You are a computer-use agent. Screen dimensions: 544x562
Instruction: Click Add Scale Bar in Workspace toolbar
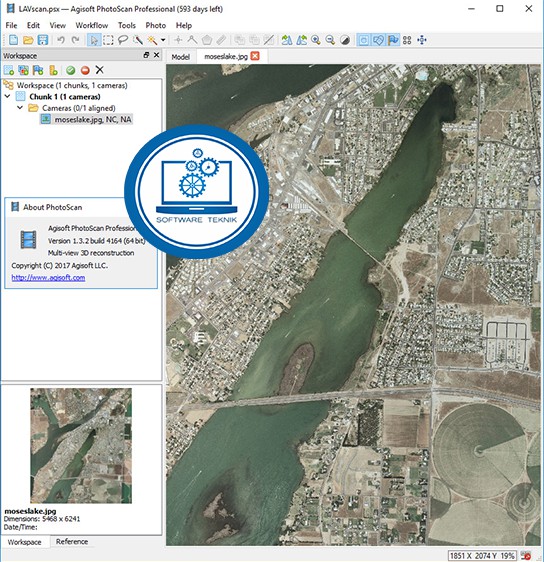pos(53,70)
